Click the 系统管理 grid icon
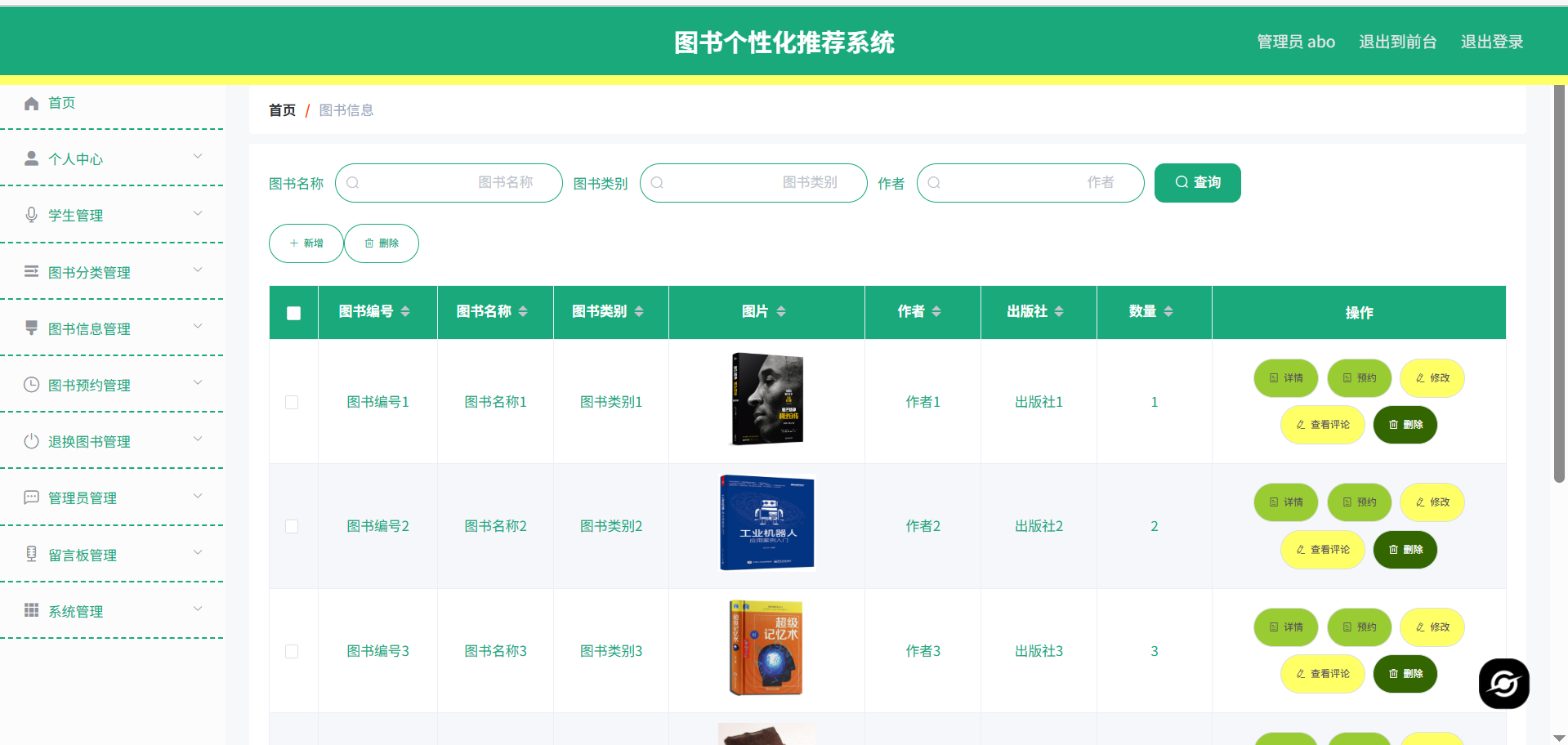Screen dimensions: 1568x745 pos(31,610)
